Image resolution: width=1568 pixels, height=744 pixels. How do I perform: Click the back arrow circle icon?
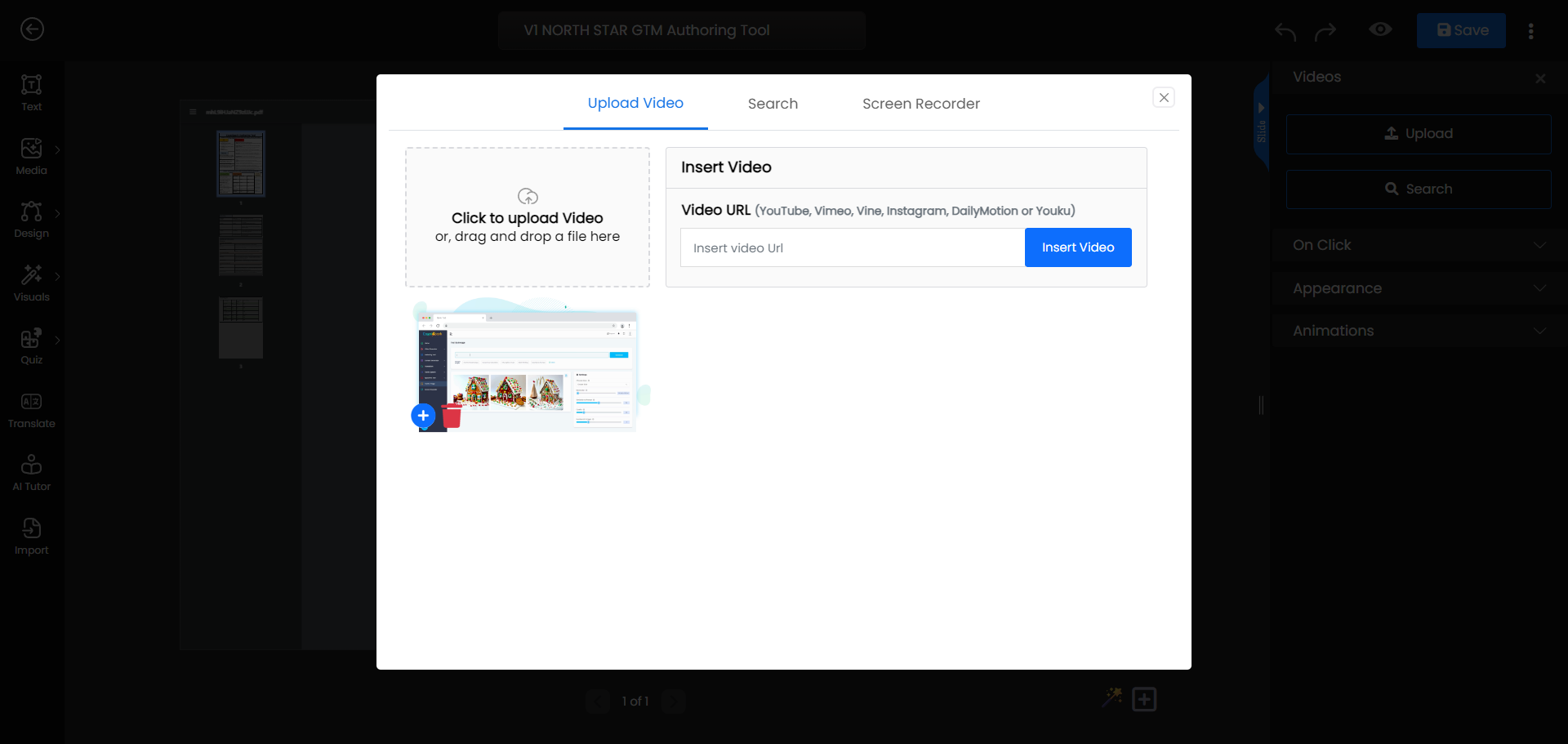pyautogui.click(x=32, y=29)
